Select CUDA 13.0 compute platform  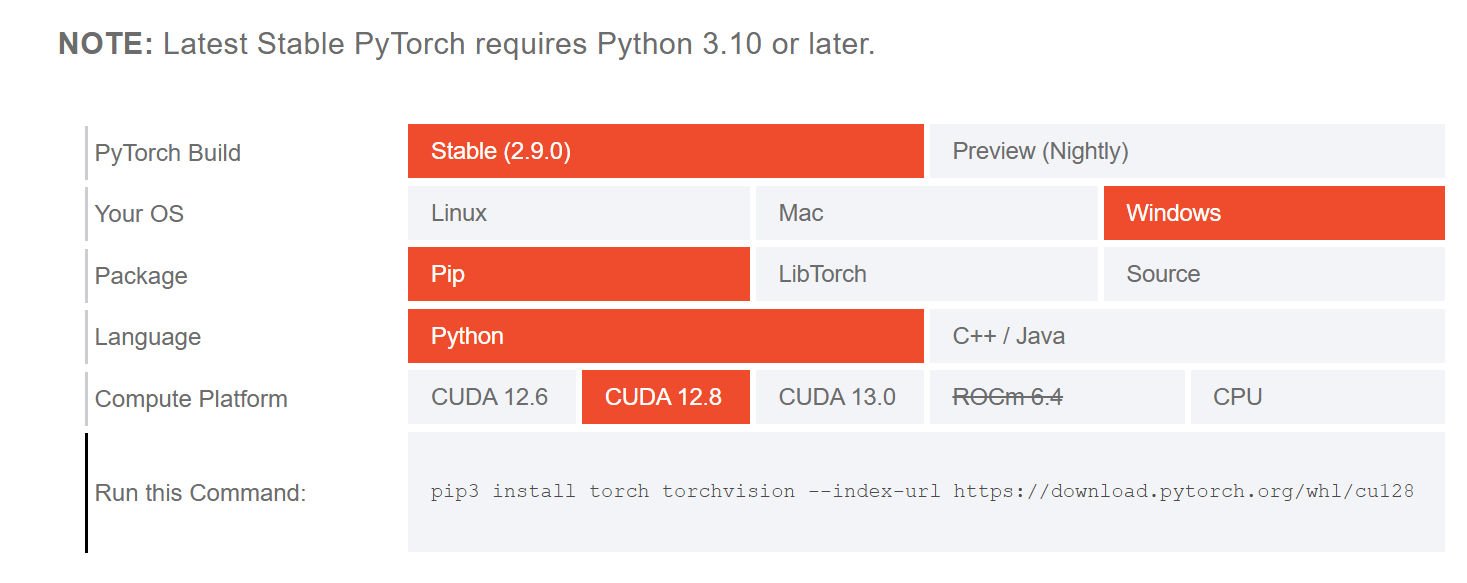point(839,396)
